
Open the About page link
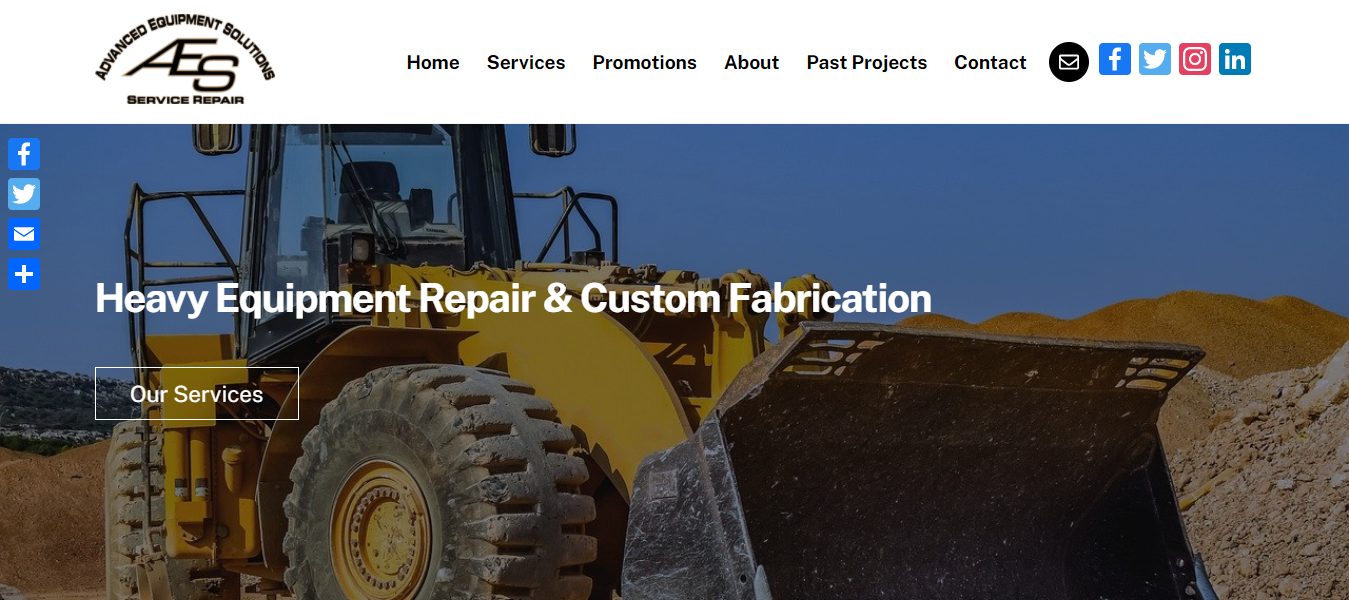click(752, 62)
